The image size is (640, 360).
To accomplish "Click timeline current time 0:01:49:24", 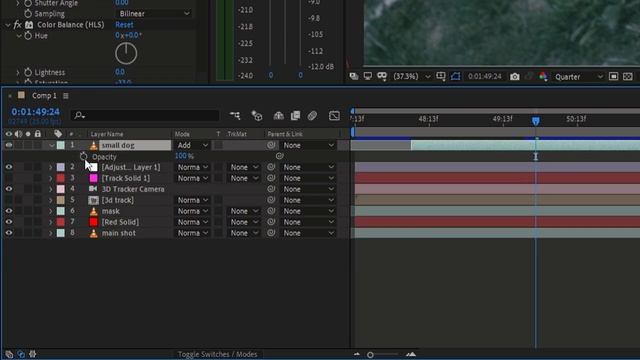I will tap(36, 112).
